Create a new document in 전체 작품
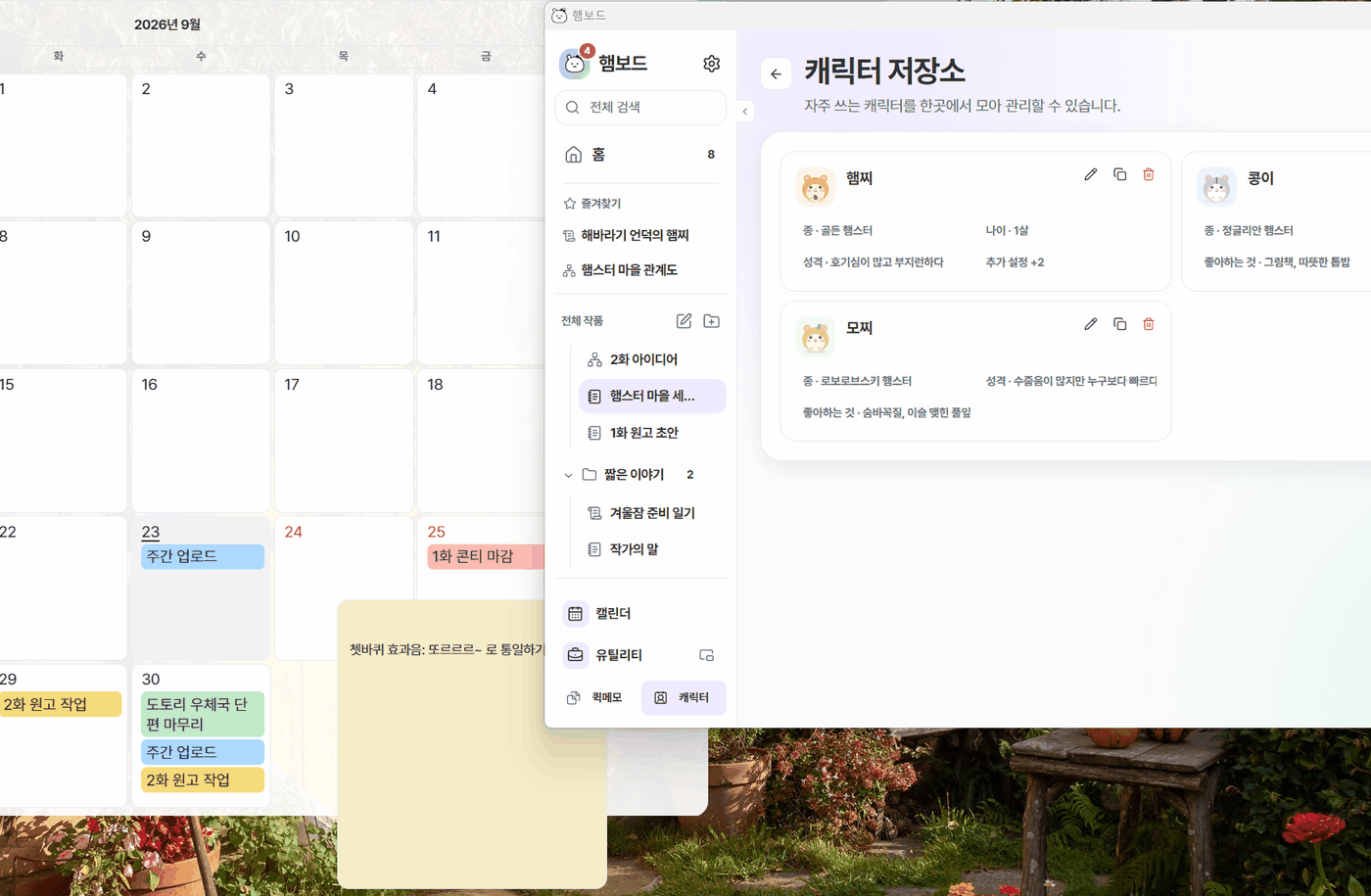This screenshot has width=1371, height=896. pos(684,321)
